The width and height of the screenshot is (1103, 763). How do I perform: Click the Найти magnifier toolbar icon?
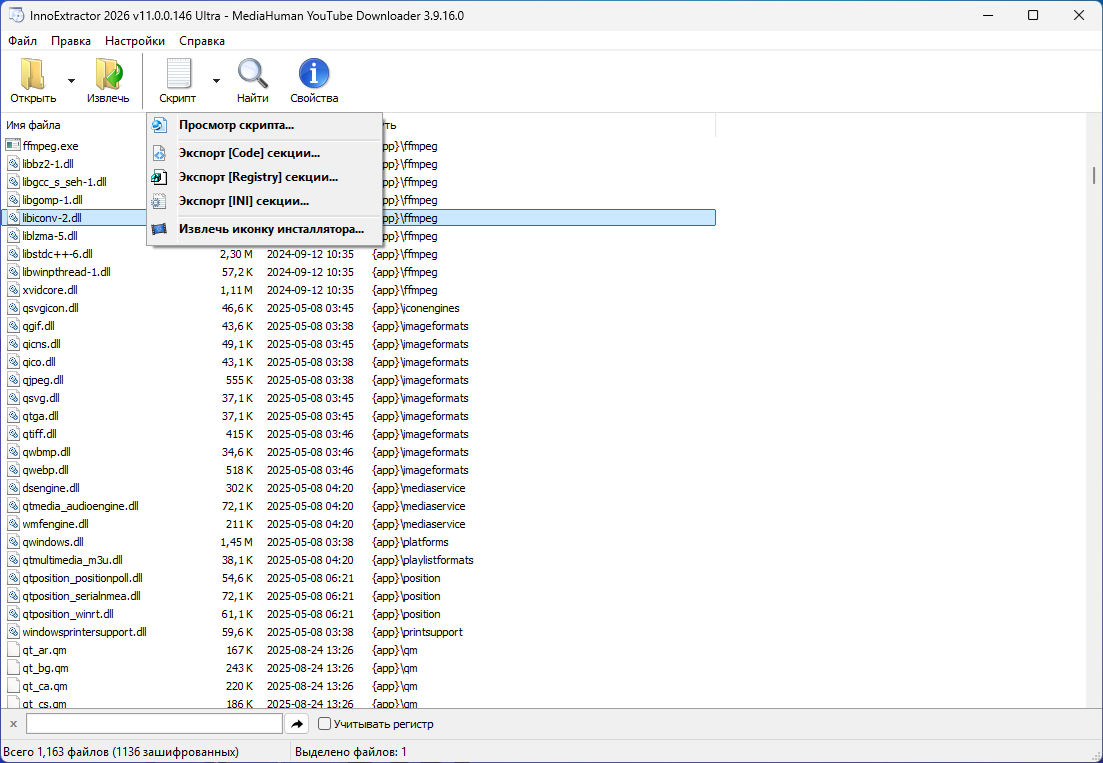253,74
